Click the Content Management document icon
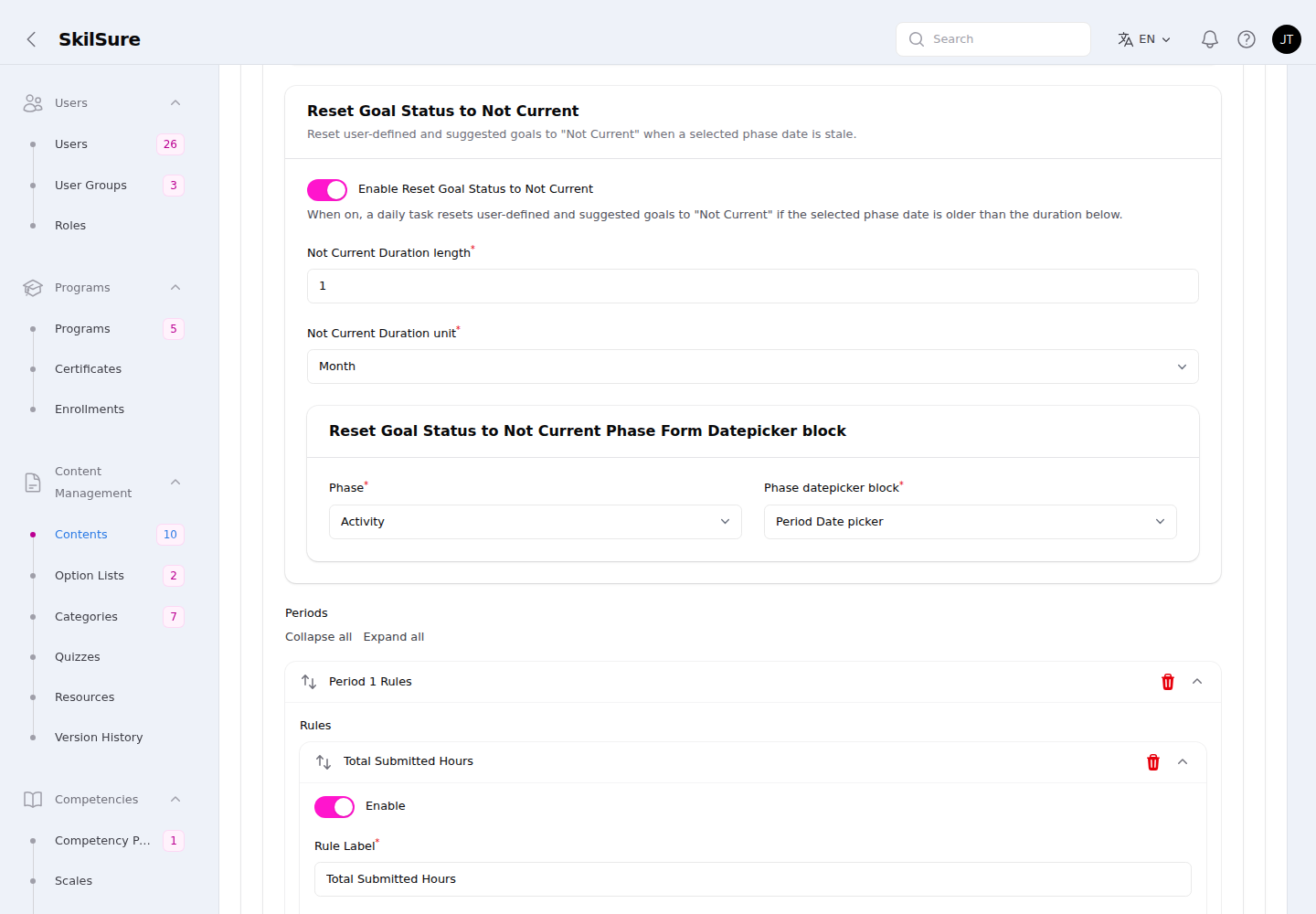 pos(33,483)
